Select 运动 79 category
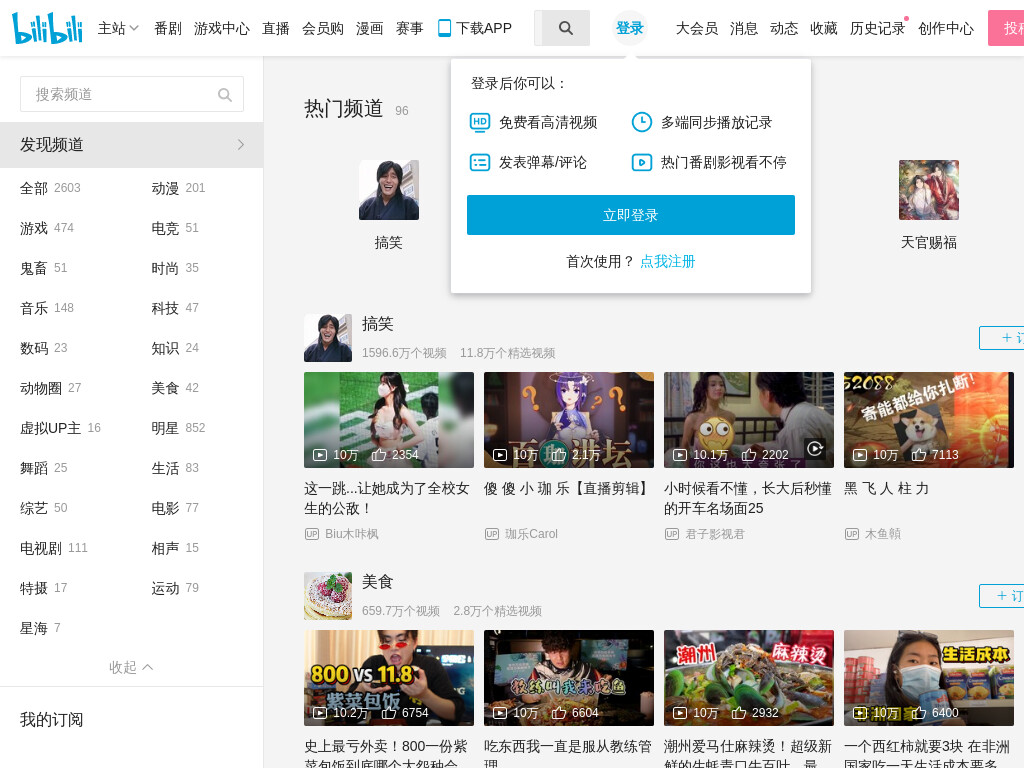This screenshot has height=768, width=1024. [175, 588]
